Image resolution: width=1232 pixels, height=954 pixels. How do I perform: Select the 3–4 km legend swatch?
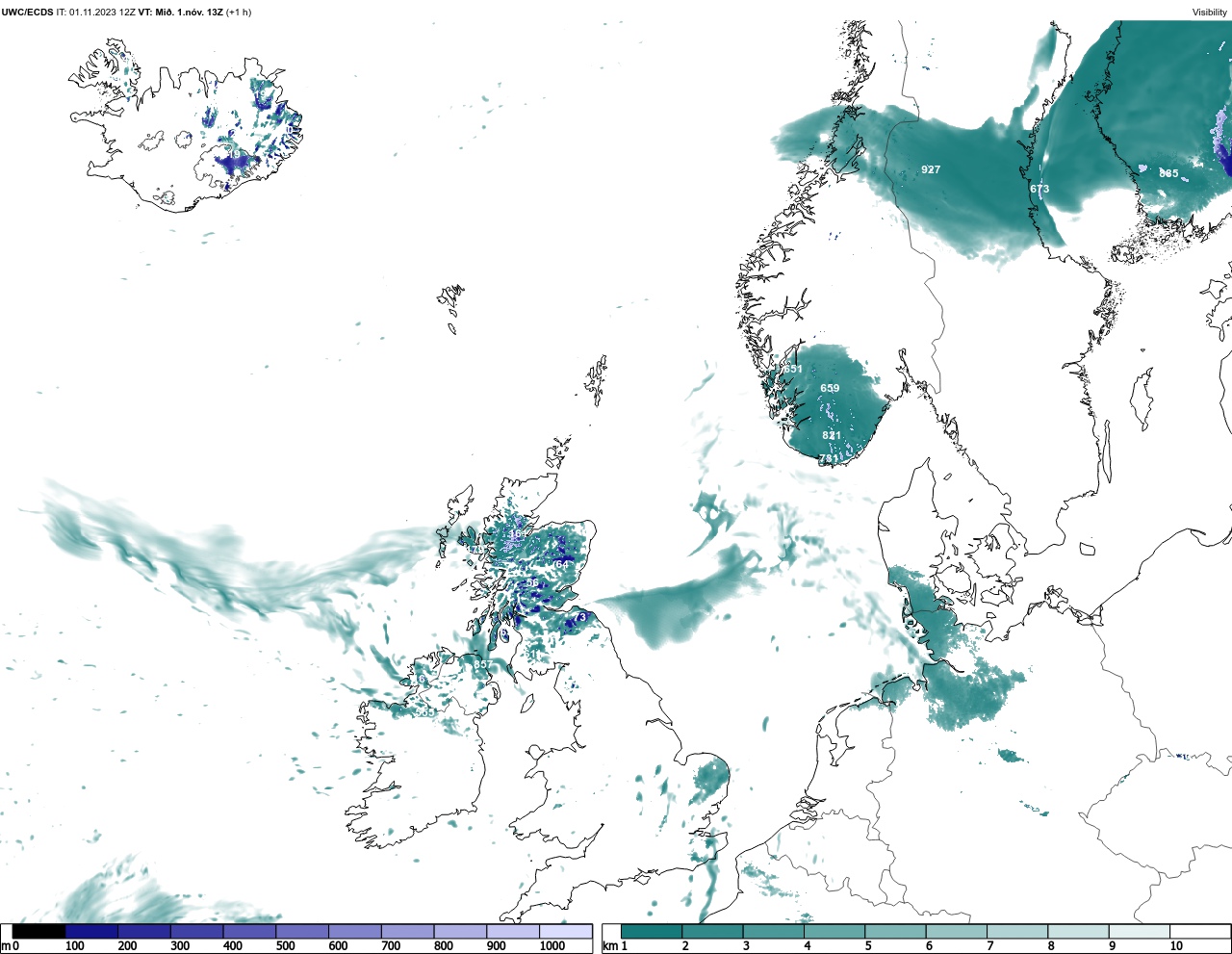[x=773, y=931]
